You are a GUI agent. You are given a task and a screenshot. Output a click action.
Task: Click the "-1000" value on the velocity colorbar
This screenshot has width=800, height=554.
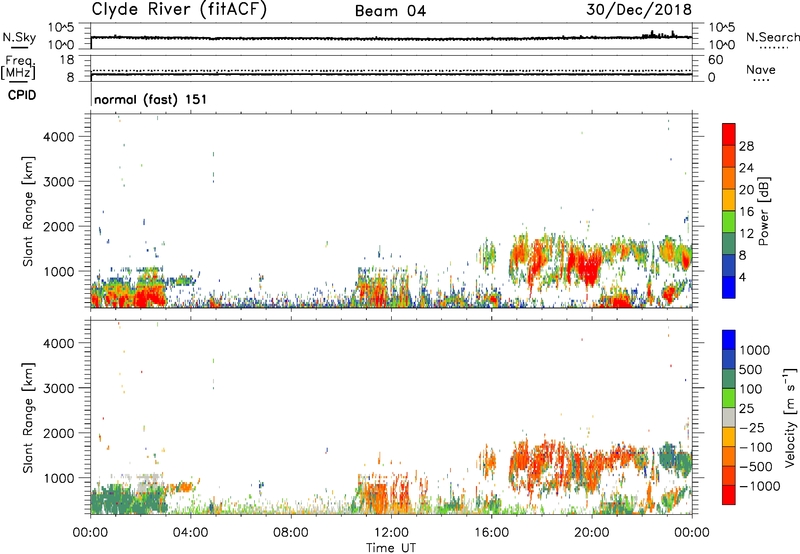click(760, 486)
